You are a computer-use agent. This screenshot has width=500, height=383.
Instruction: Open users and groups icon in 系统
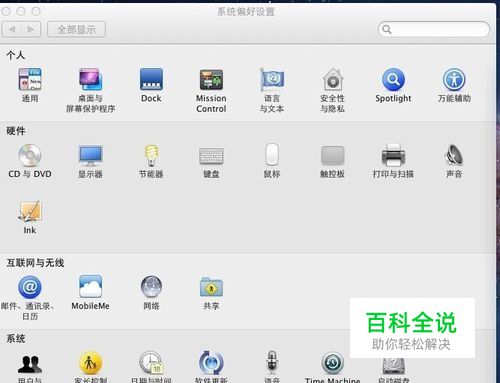(x=30, y=364)
